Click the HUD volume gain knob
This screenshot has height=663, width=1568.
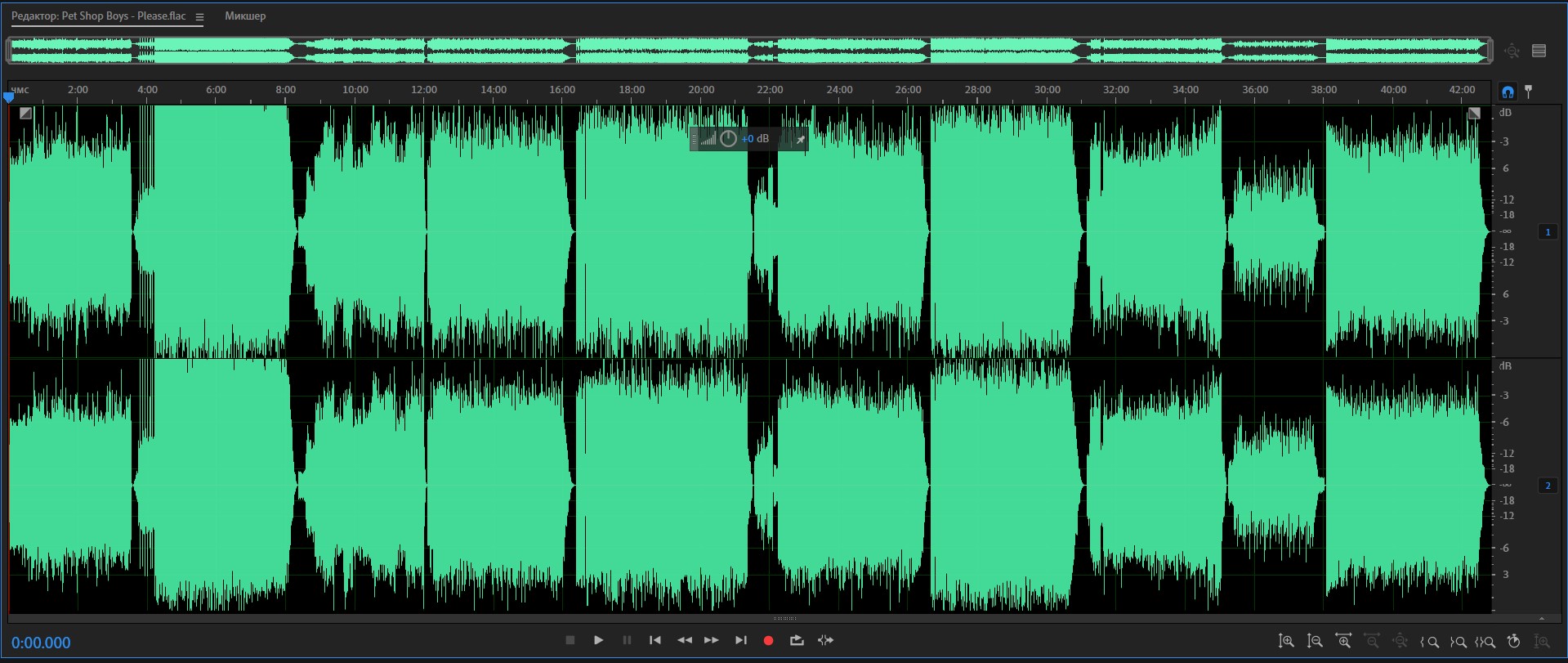[728, 139]
